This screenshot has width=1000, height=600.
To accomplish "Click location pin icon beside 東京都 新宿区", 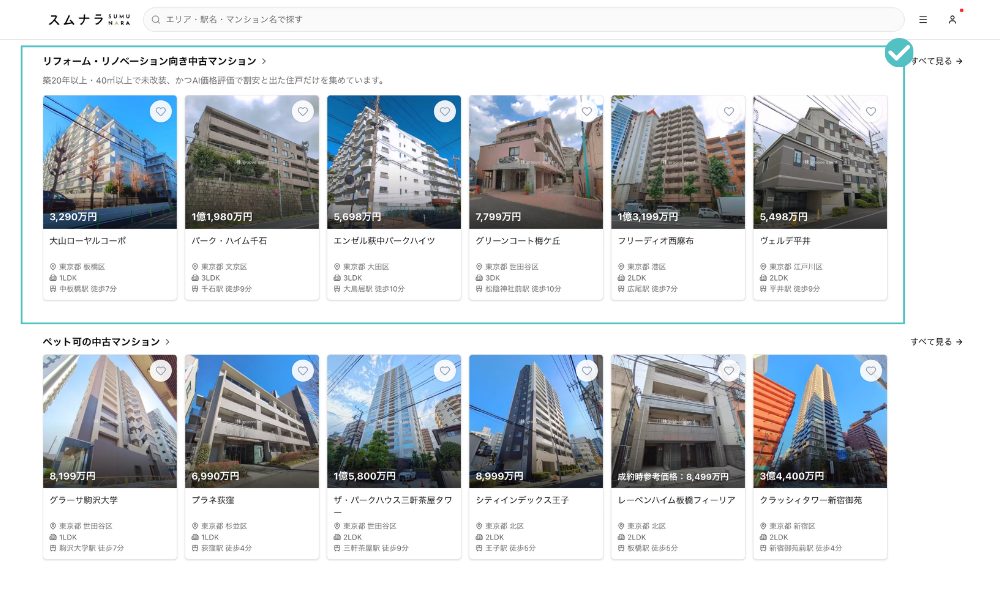I will click(x=763, y=526).
